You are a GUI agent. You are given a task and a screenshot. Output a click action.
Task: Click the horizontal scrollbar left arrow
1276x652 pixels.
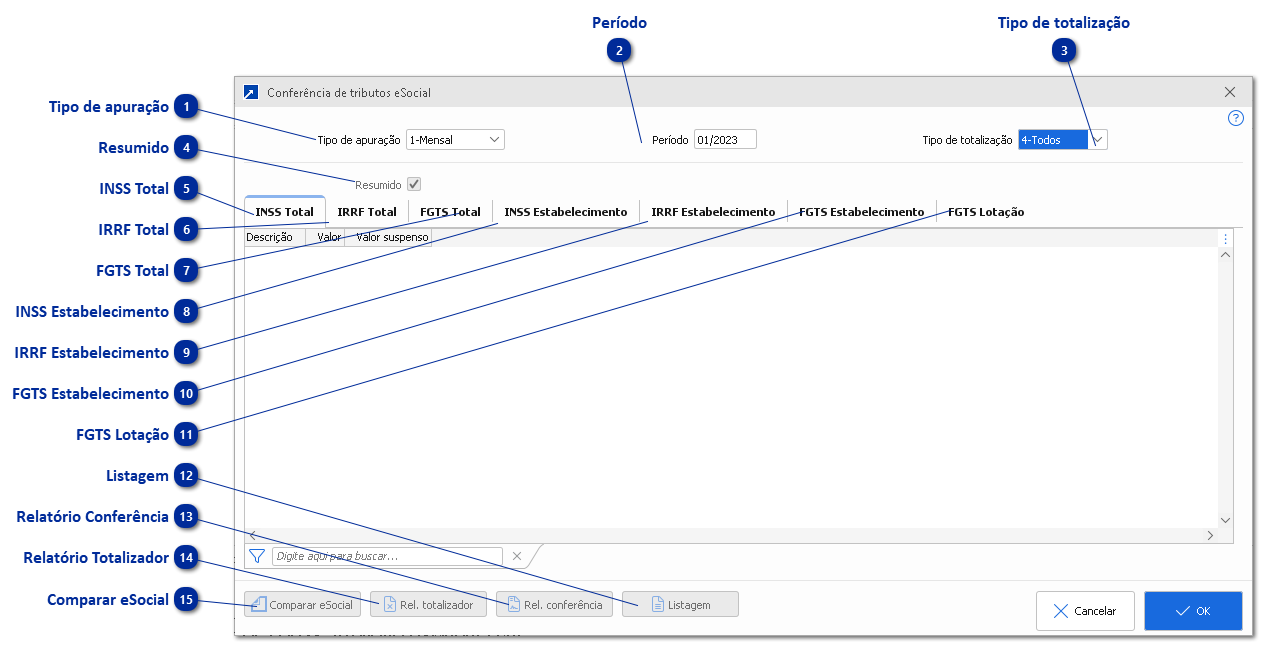coord(252,535)
